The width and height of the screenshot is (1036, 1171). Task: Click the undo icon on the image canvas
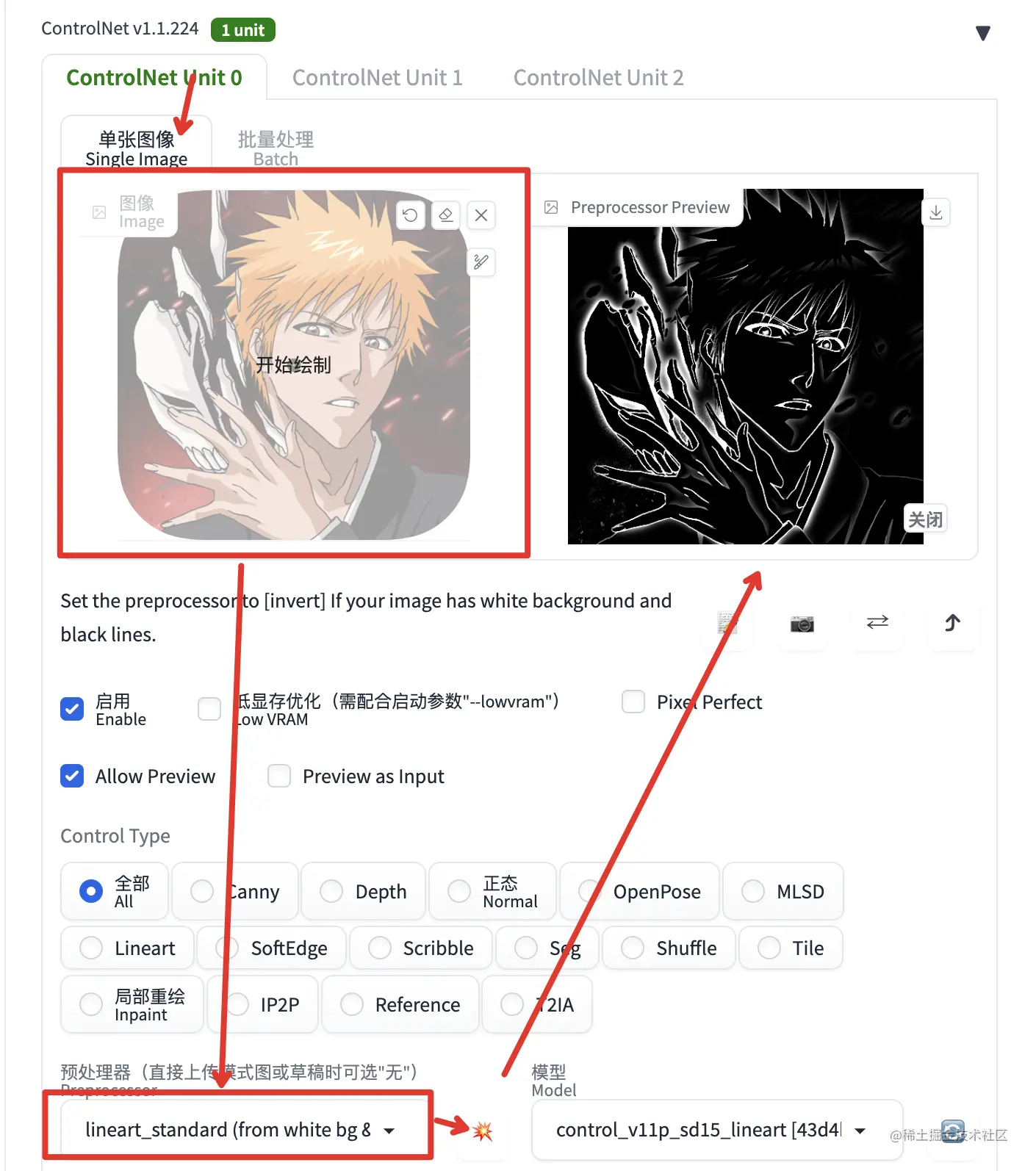pos(410,215)
